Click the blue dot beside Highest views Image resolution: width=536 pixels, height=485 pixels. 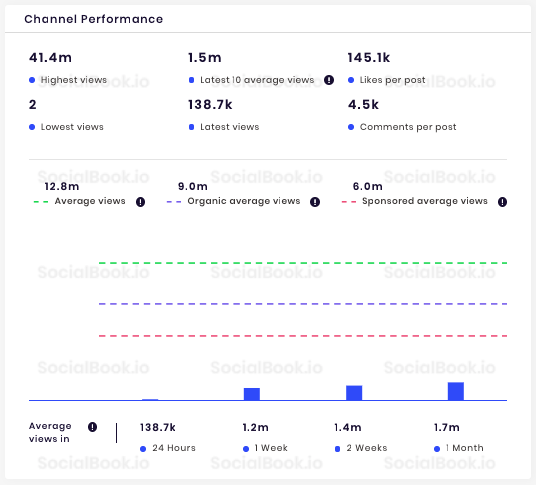point(32,80)
